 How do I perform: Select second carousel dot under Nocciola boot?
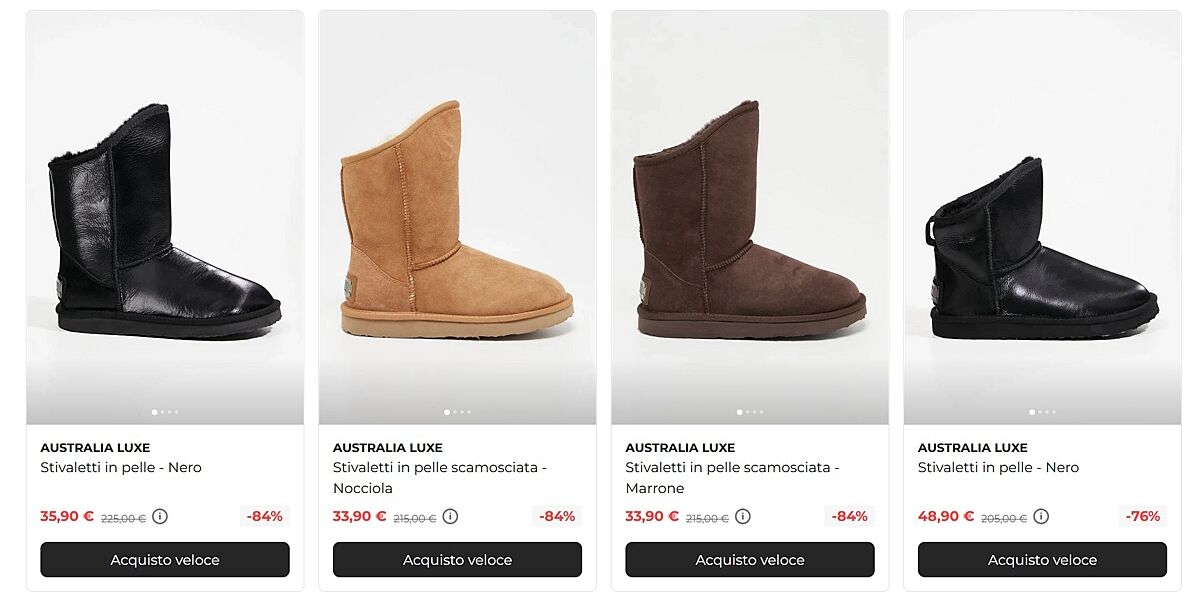pos(455,412)
